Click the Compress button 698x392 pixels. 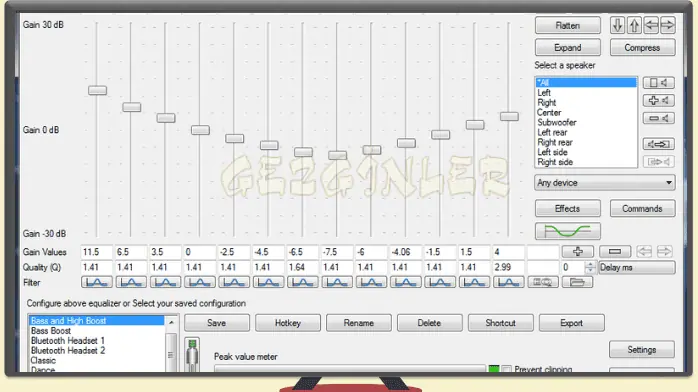point(642,48)
